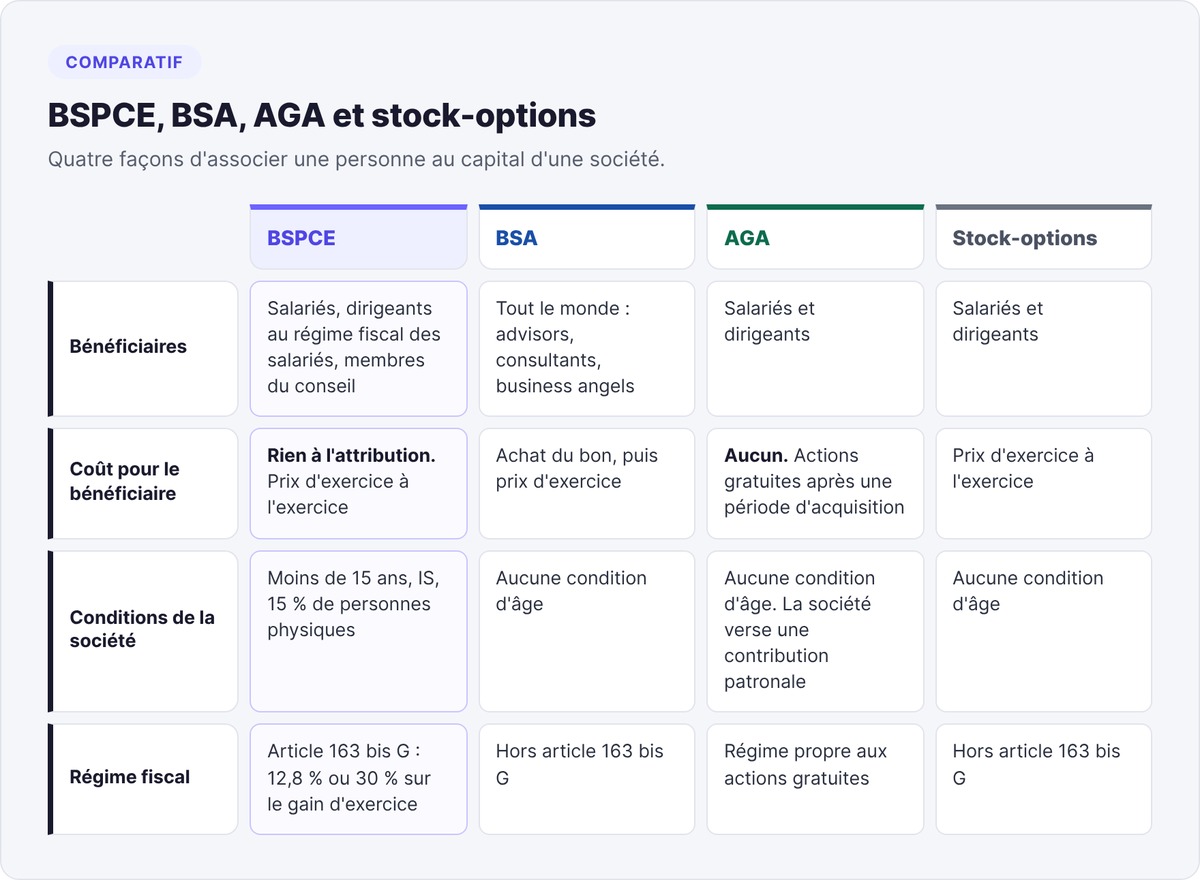Image resolution: width=1200 pixels, height=880 pixels.
Task: Click the BSA Aucune condition d'âge cell
Action: (587, 631)
